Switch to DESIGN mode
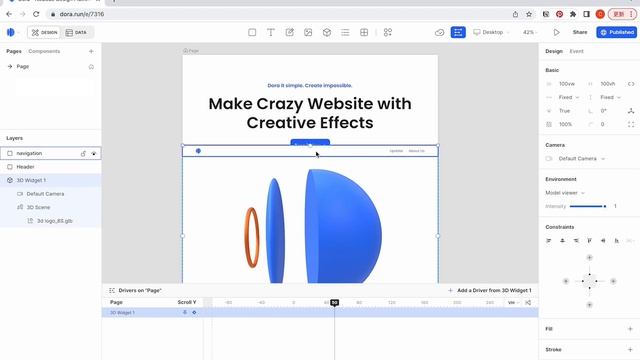640x360 pixels. [44, 32]
